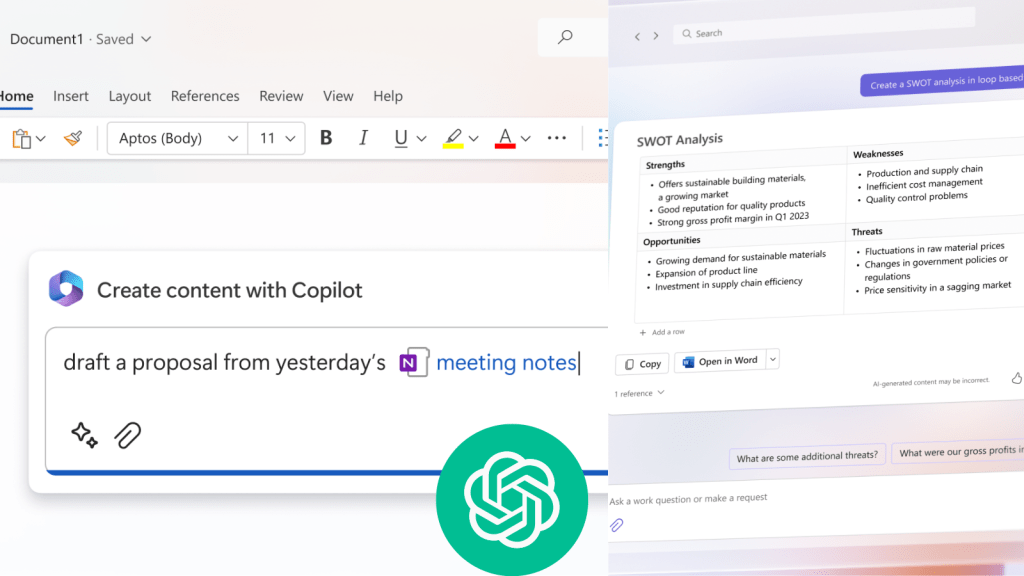
Task: Click the more options ellipsis in ribbon
Action: coord(557,138)
